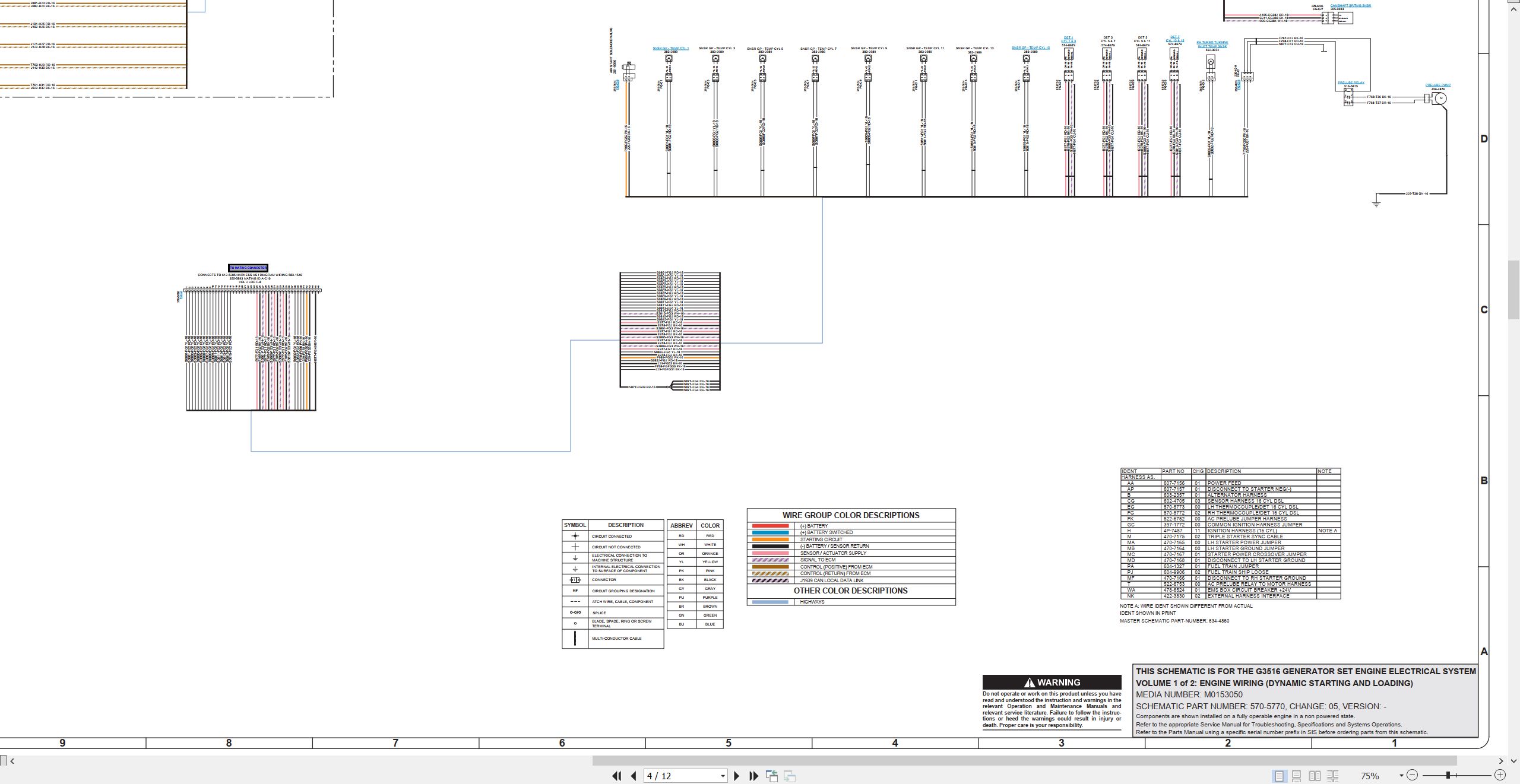The height and width of the screenshot is (784, 1520).
Task: Click the zoom slider handle
Action: coord(1448,775)
